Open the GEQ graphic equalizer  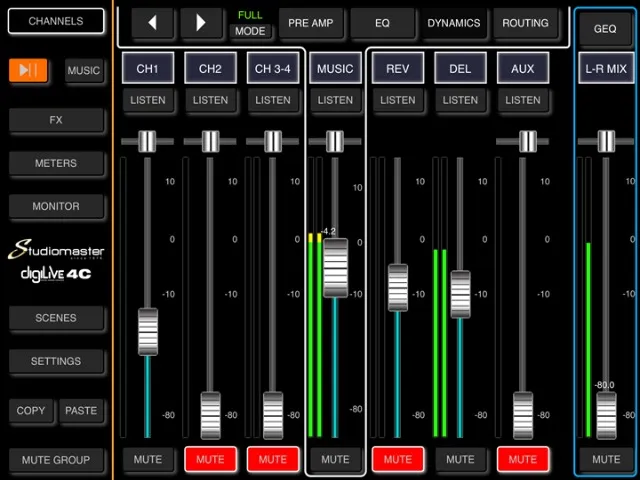[605, 28]
